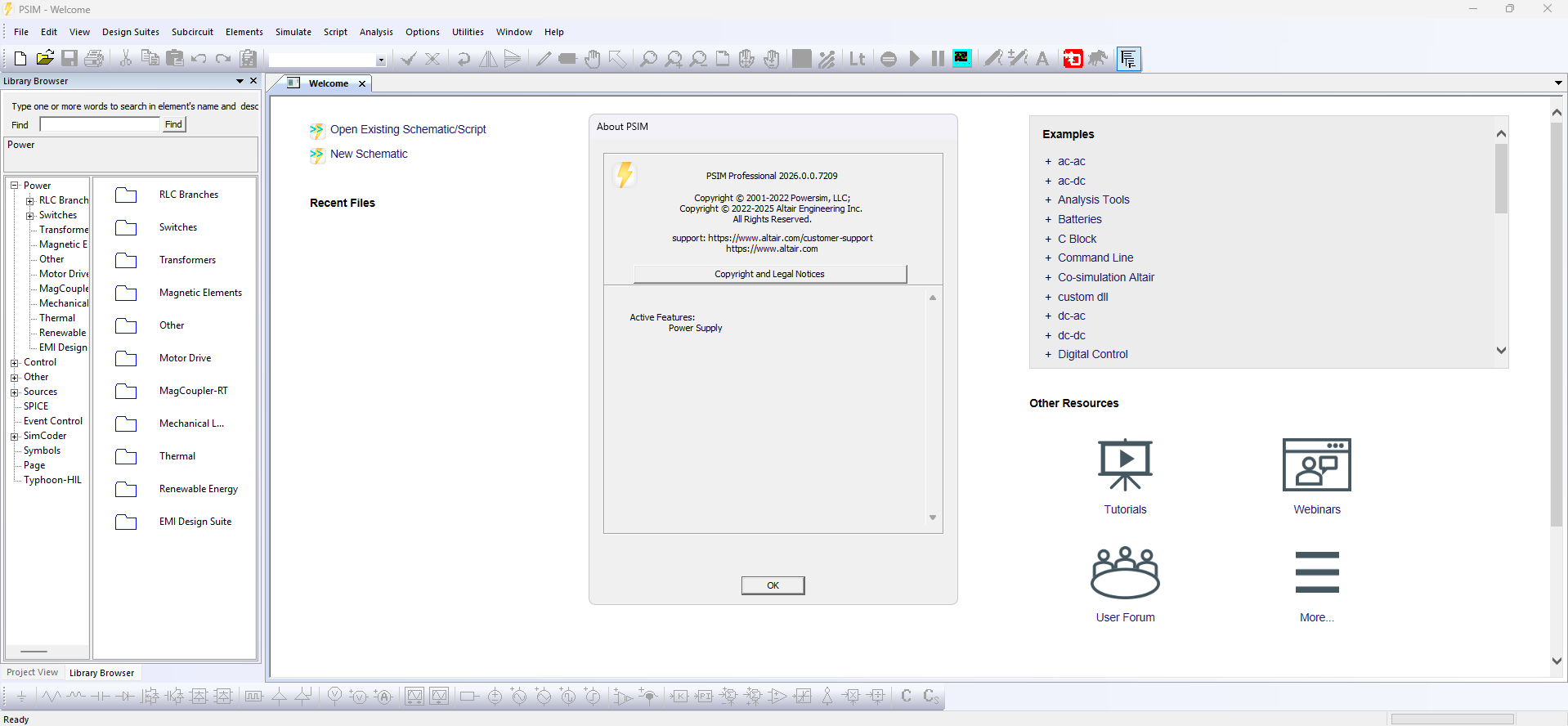
Task: Open the SimView waveform display icon
Action: (962, 58)
